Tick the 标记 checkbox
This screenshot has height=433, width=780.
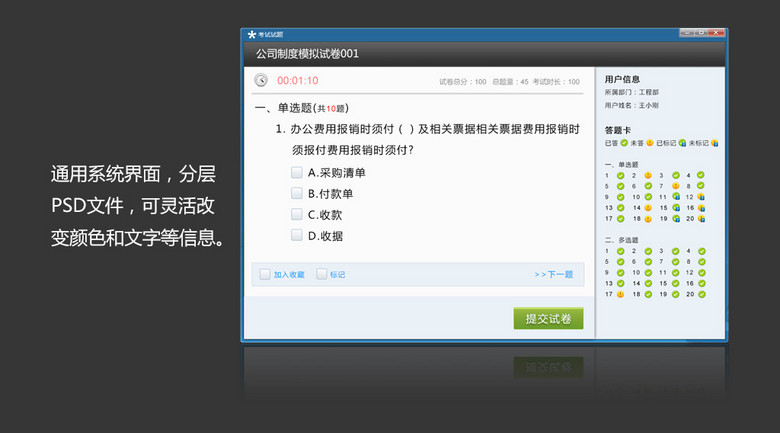[x=322, y=274]
